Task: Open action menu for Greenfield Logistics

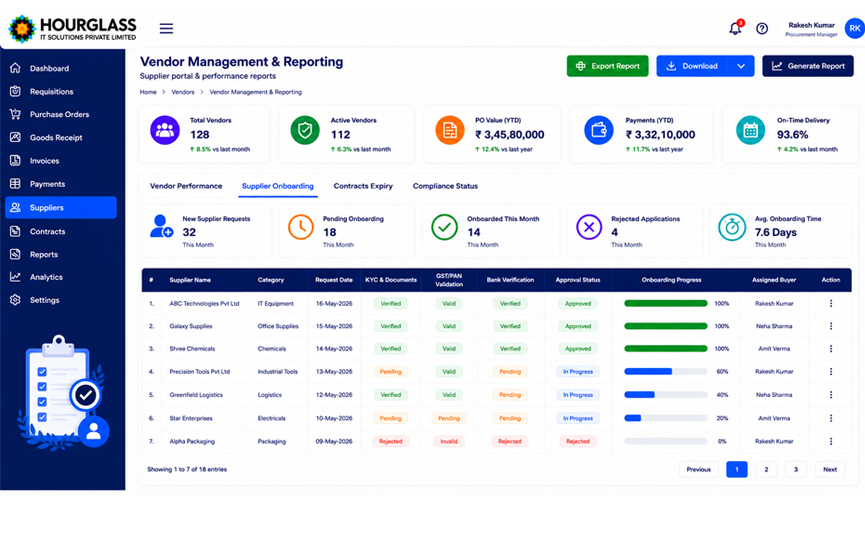Action: pos(831,395)
